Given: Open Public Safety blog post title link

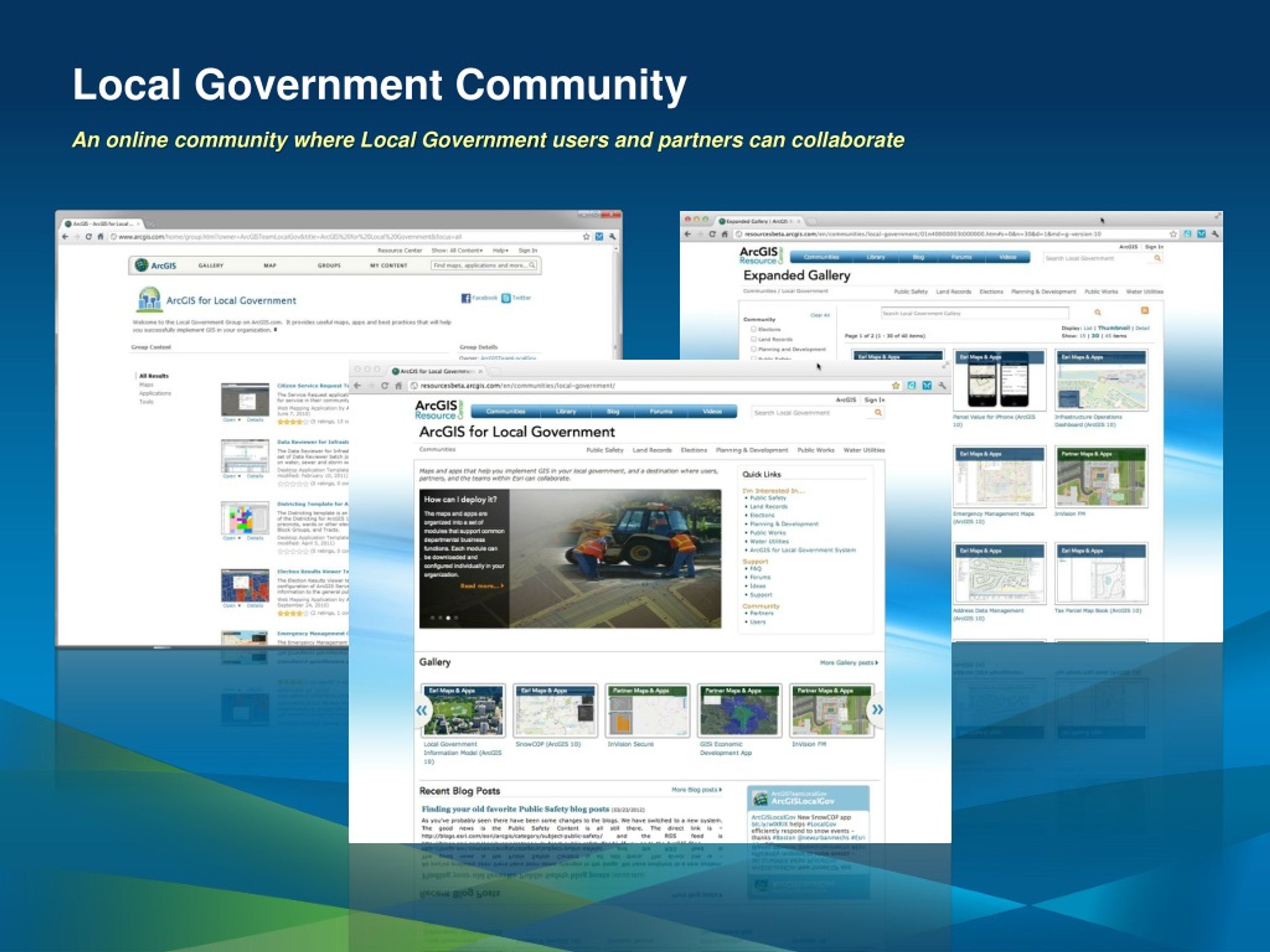Looking at the screenshot, I should (x=515, y=809).
